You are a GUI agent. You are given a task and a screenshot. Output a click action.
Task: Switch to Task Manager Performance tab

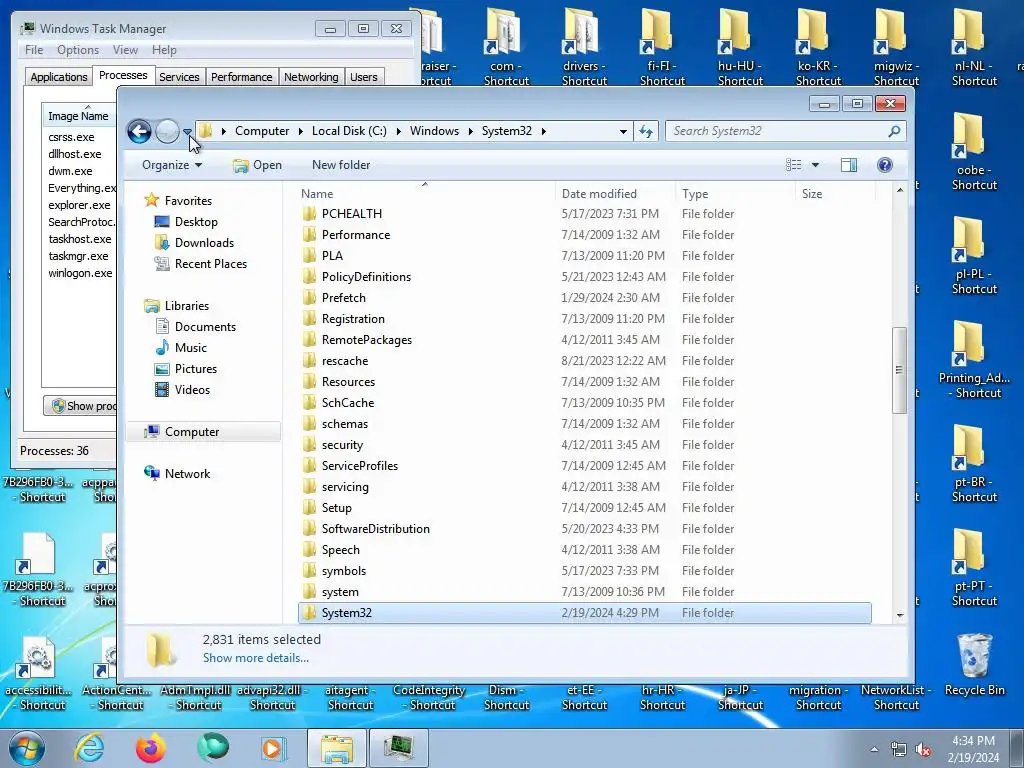241,77
